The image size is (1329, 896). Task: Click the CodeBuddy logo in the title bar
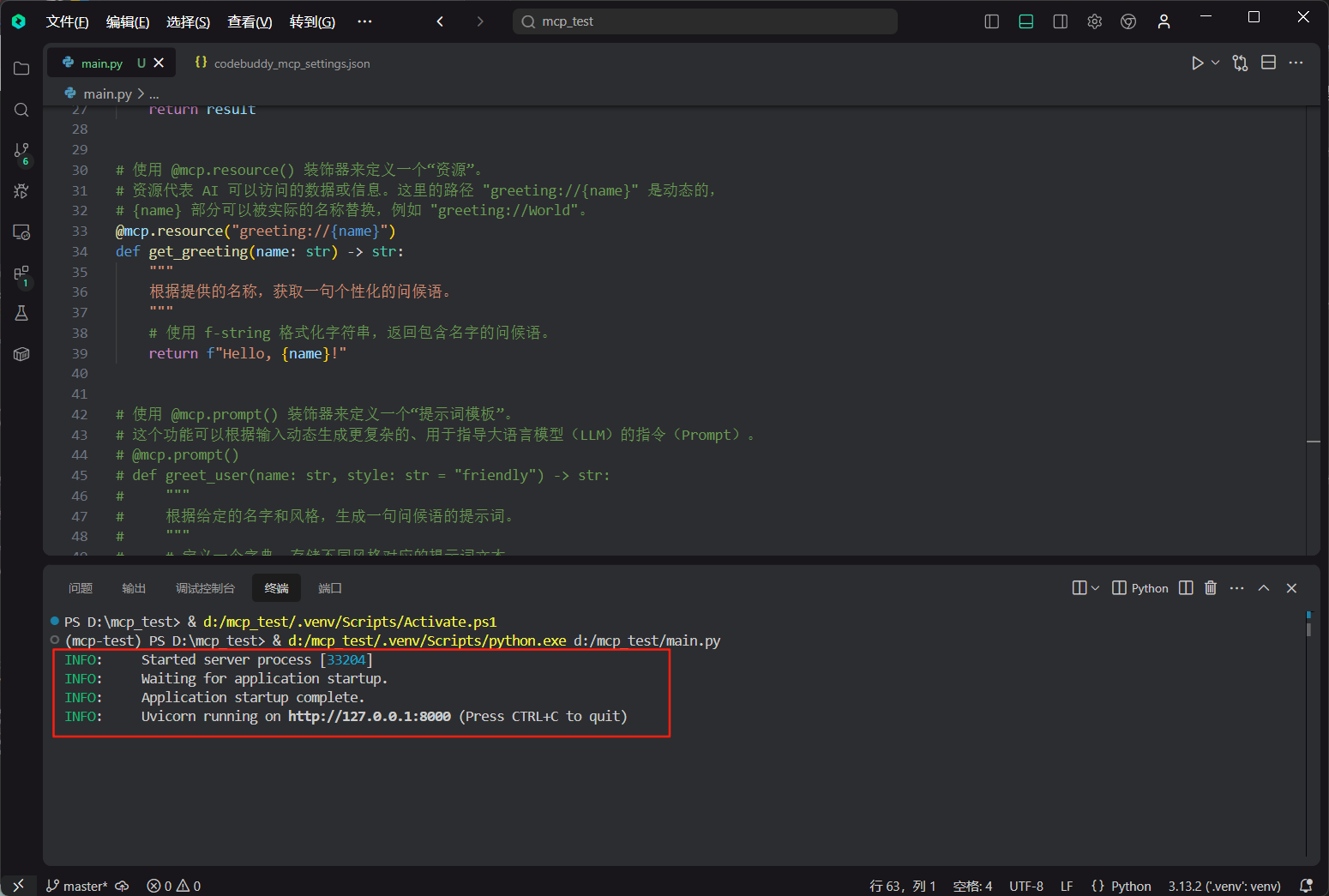(19, 21)
